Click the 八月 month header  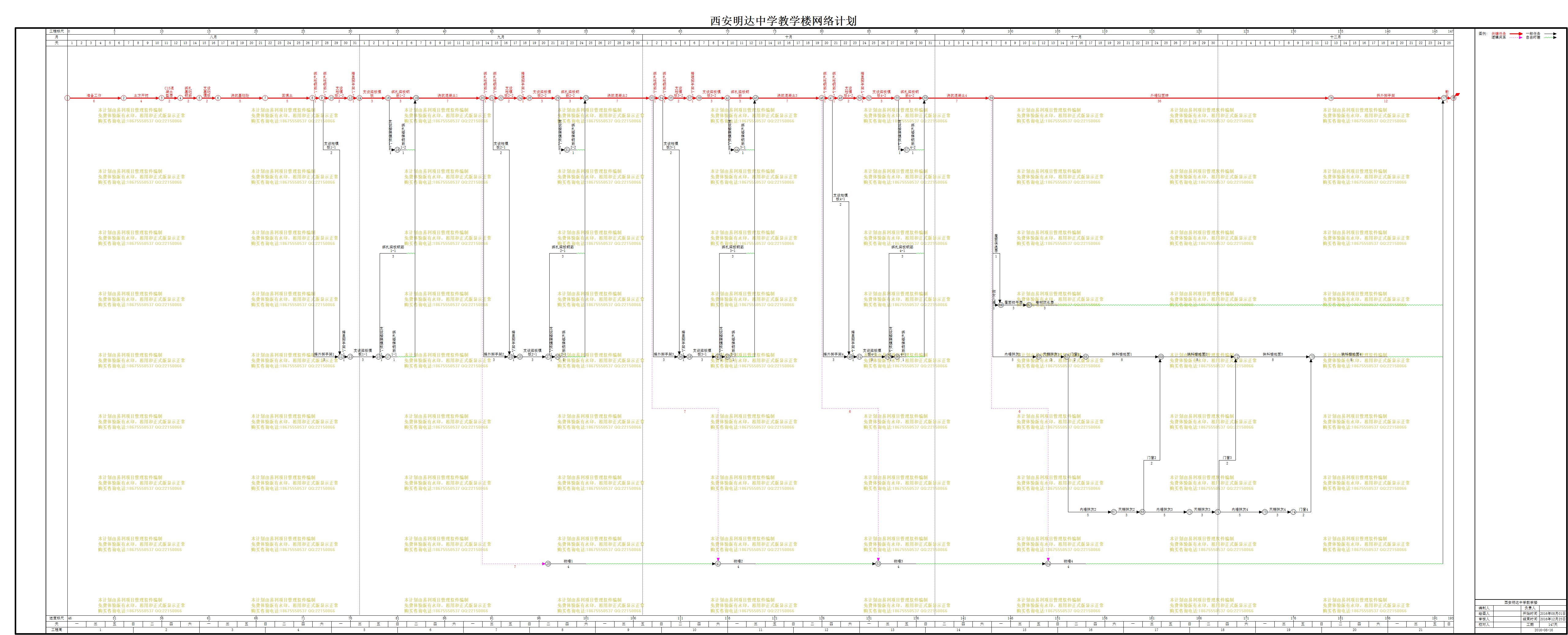tap(213, 37)
